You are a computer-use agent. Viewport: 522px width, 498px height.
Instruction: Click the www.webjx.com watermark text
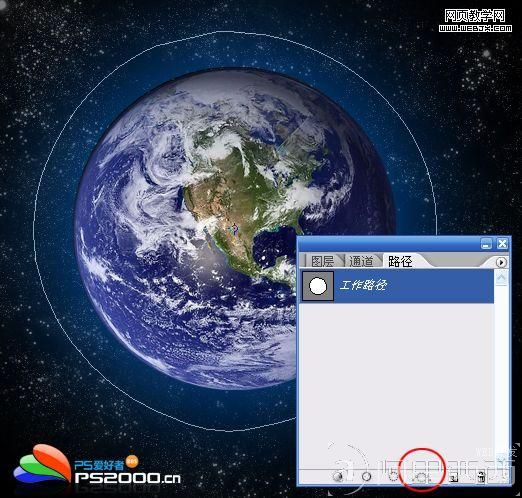coord(475,28)
